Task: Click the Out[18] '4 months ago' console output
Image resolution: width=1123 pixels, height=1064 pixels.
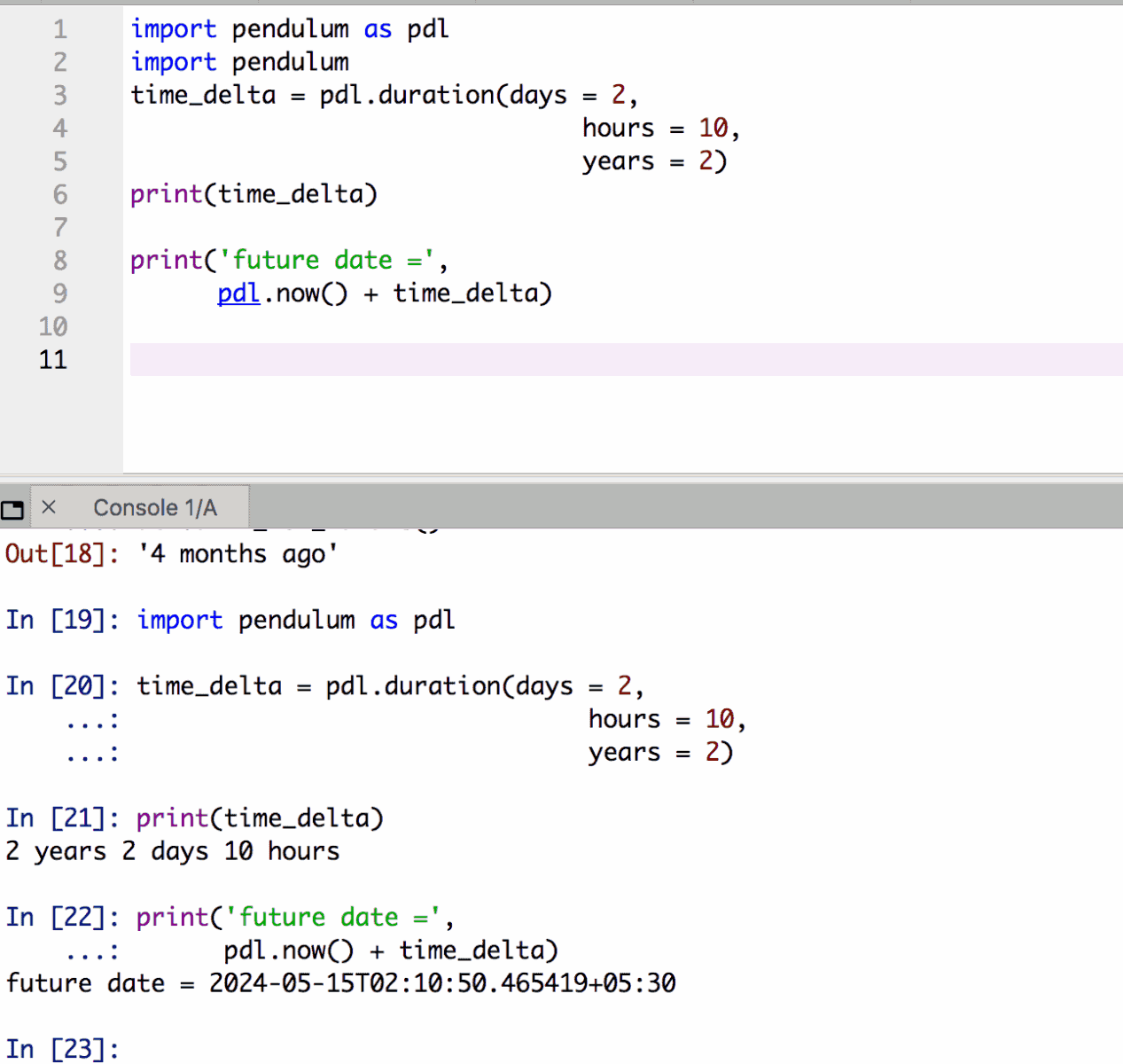Action: tap(238, 554)
